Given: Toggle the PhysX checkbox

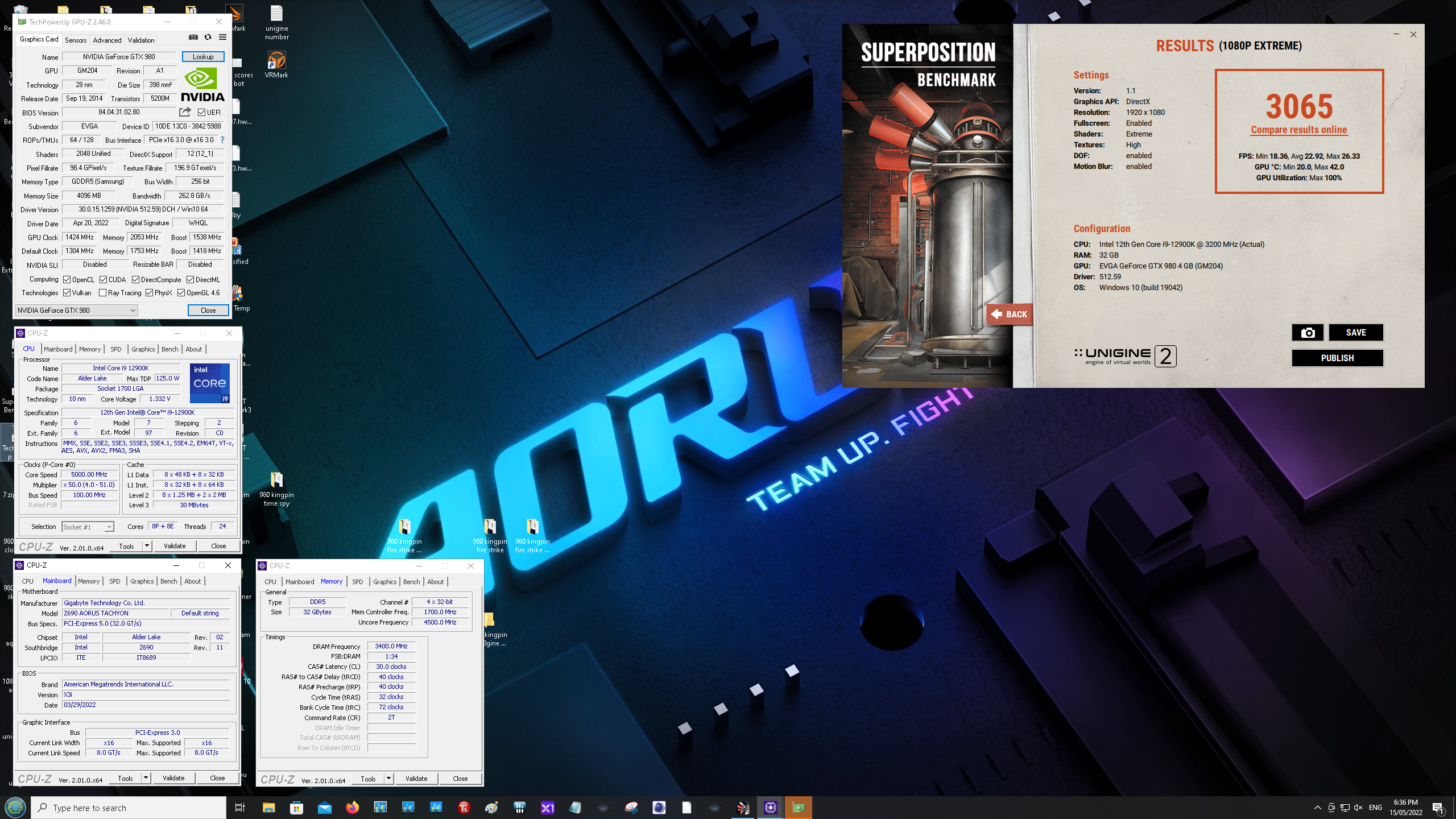Looking at the screenshot, I should [150, 293].
